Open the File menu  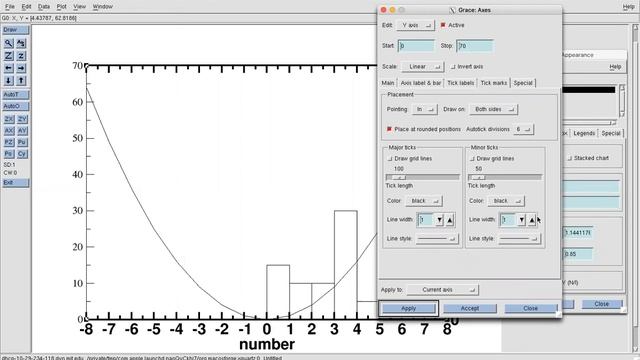[10, 7]
